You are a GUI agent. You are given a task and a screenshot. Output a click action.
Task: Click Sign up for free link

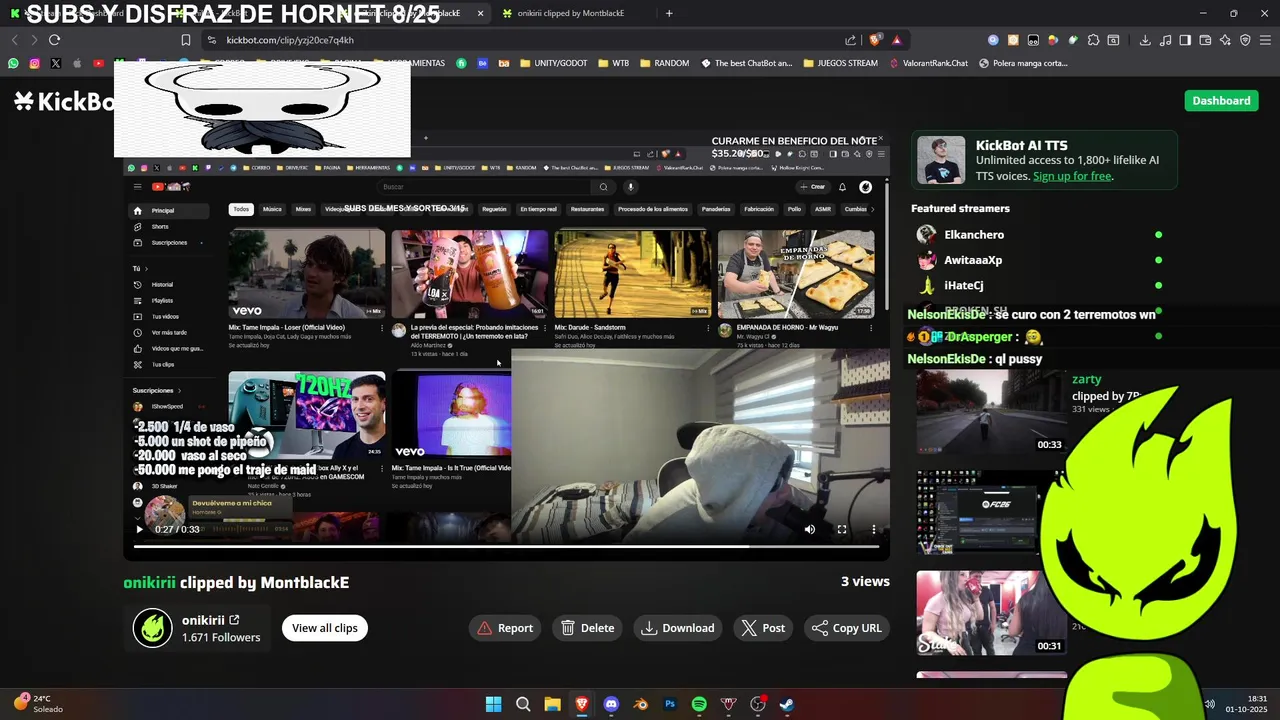point(1072,176)
